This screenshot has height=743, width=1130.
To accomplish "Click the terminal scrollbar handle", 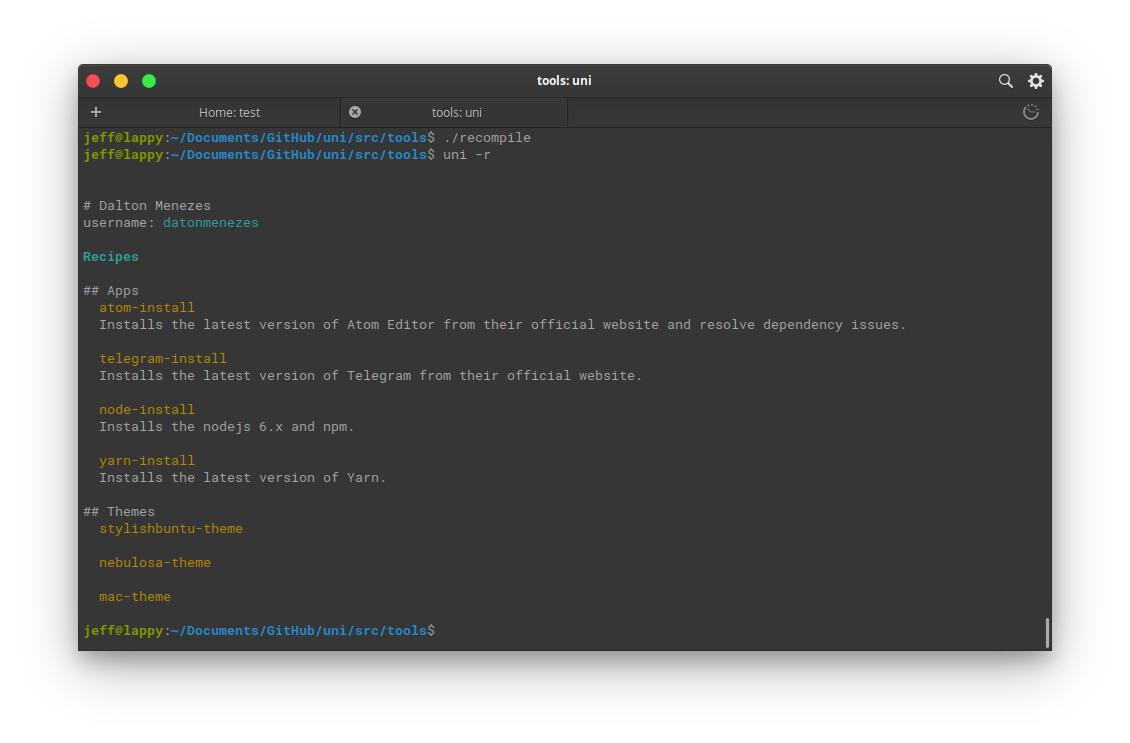I will click(1046, 633).
